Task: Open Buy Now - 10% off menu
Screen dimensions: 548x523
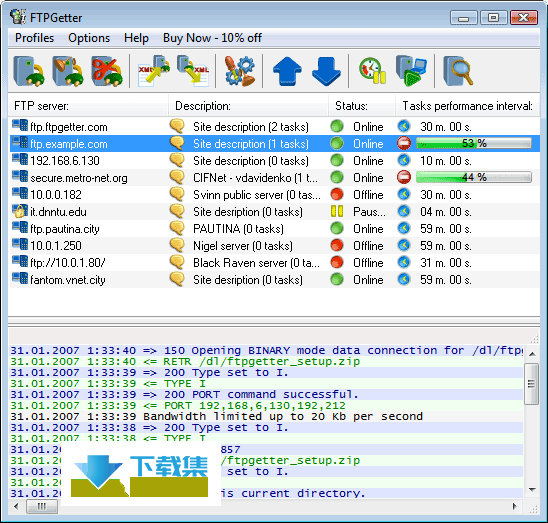Action: point(212,38)
